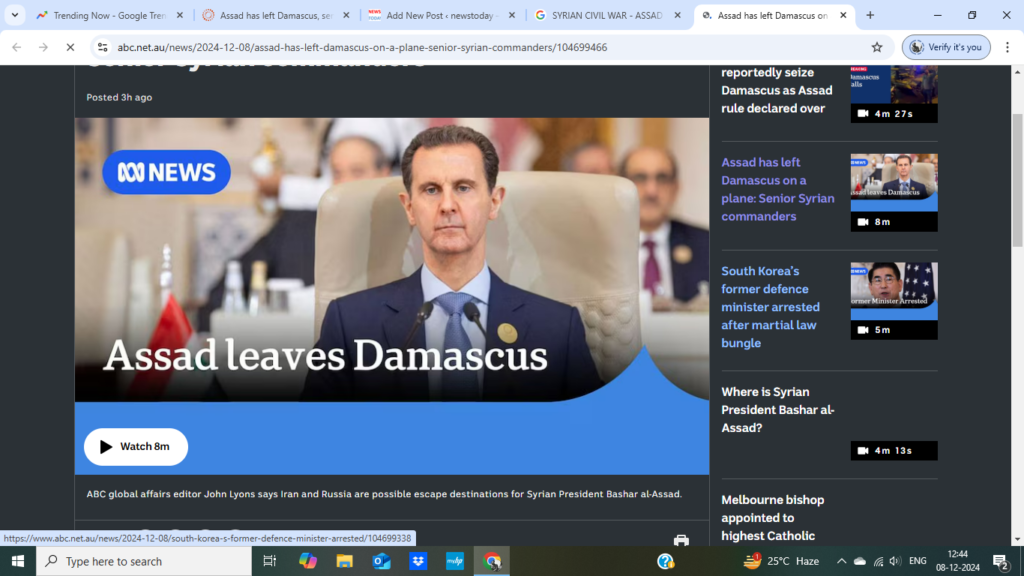Launch Copilot from the taskbar
Viewport: 1024px width, 576px height.
coord(308,561)
